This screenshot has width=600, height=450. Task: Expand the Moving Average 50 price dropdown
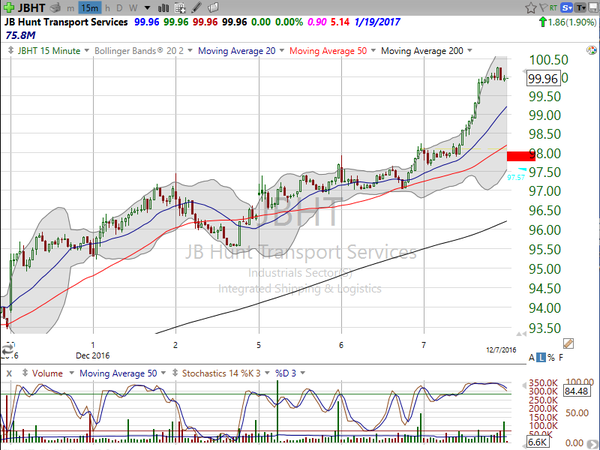[x=373, y=51]
